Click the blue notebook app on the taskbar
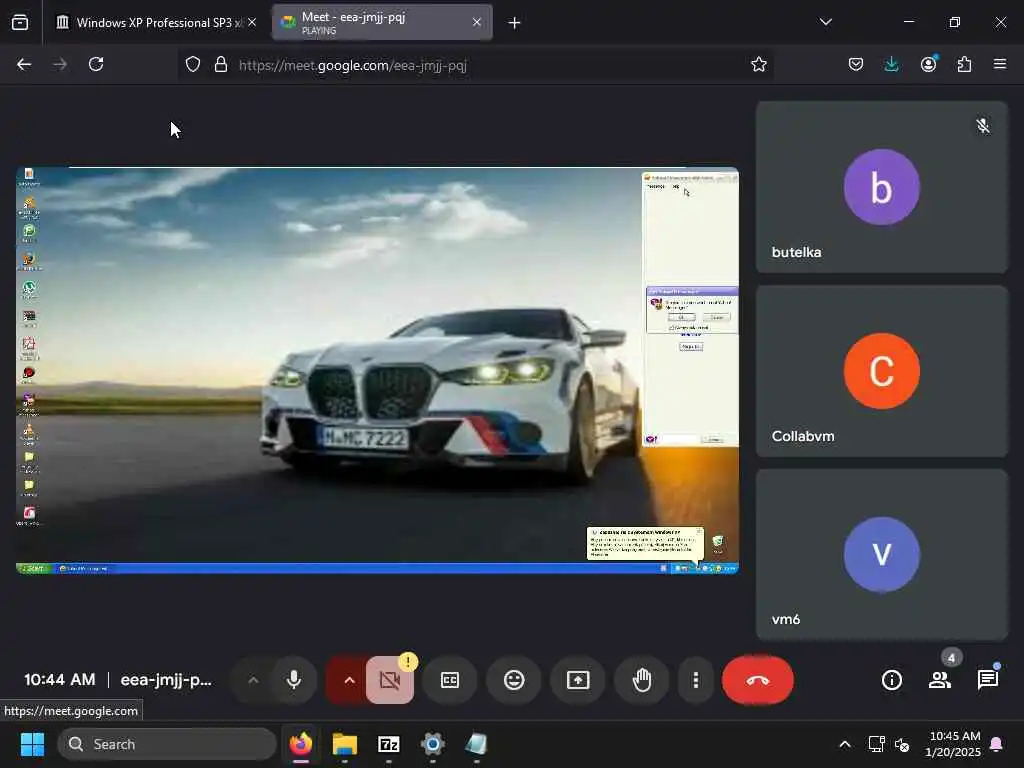 pos(477,744)
